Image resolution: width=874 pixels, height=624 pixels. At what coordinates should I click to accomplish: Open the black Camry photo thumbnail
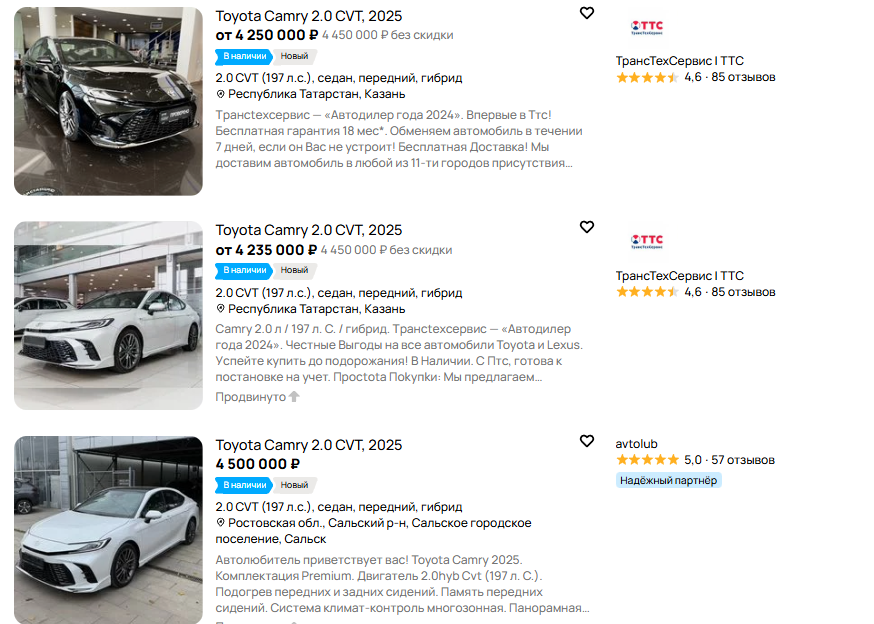tap(108, 101)
